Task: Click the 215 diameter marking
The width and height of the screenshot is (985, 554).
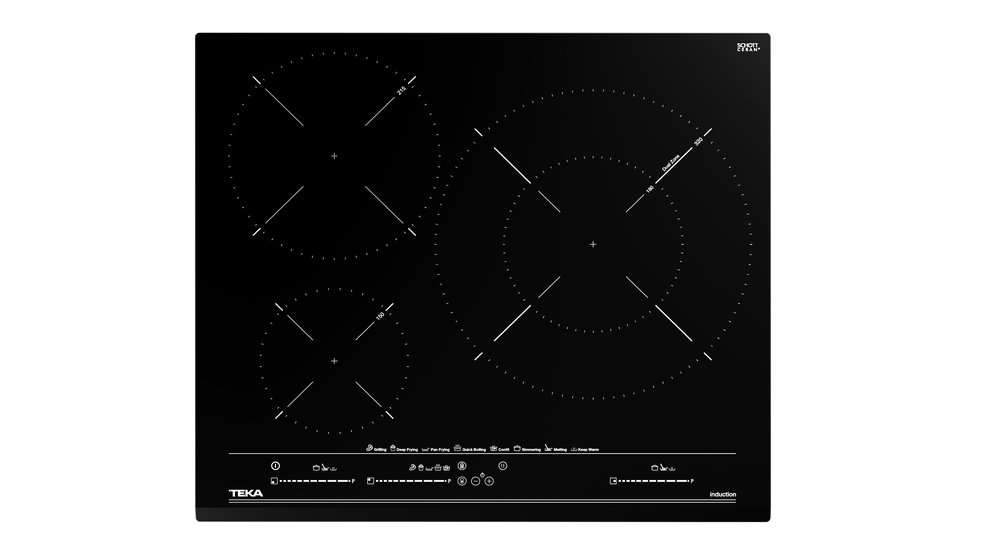Action: [401, 90]
